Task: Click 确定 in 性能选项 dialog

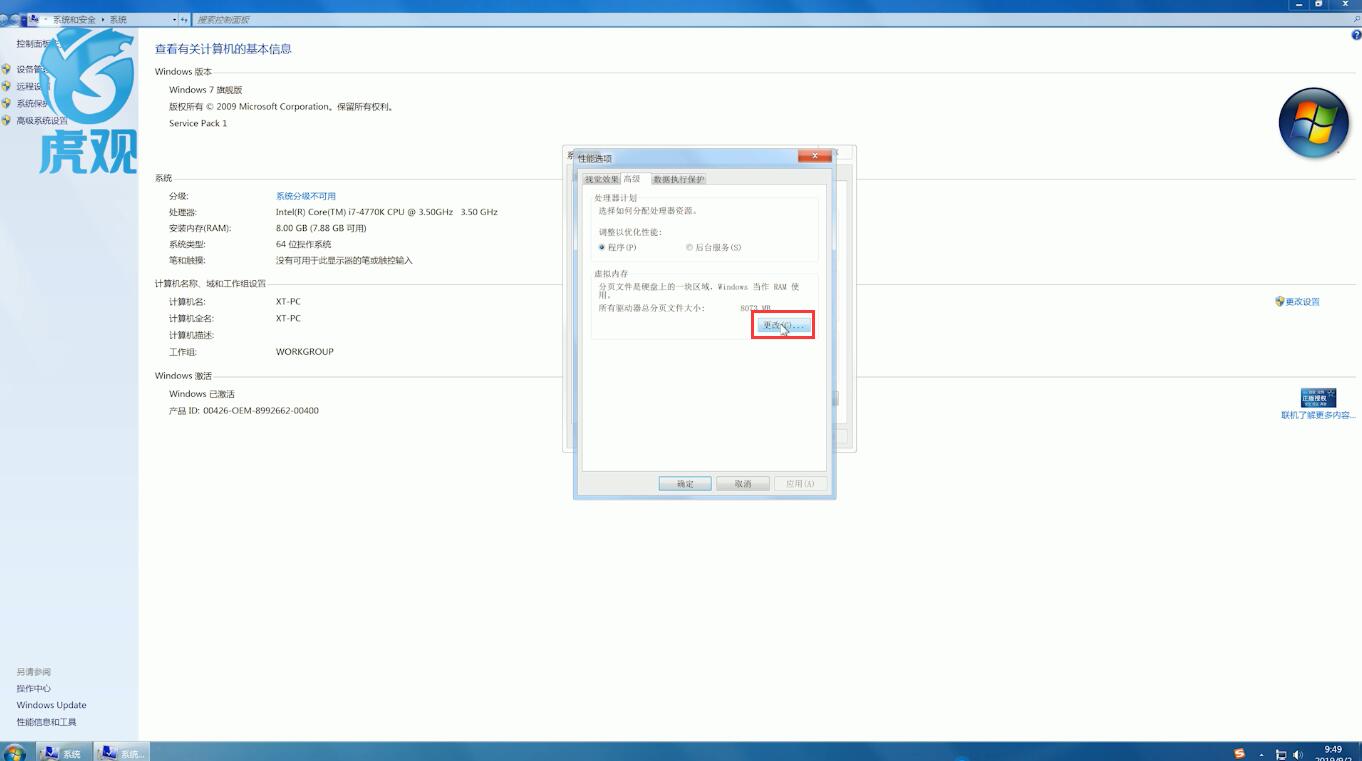Action: point(685,484)
